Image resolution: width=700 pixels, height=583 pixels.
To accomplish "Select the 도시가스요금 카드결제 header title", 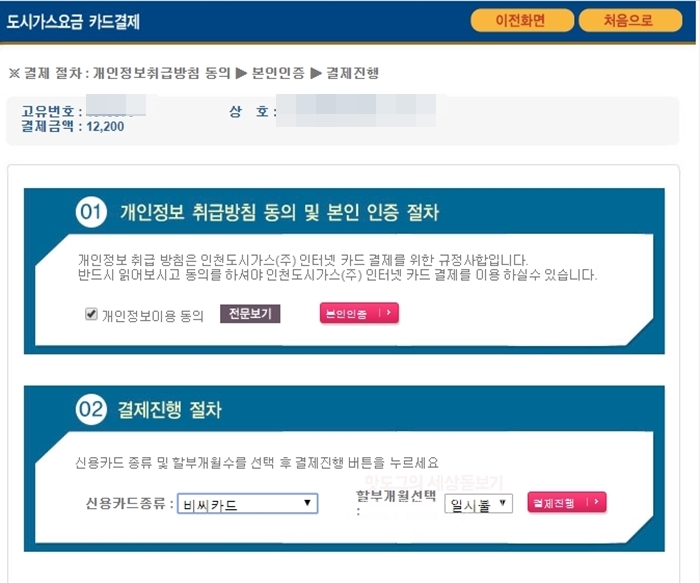I will pos(73,21).
